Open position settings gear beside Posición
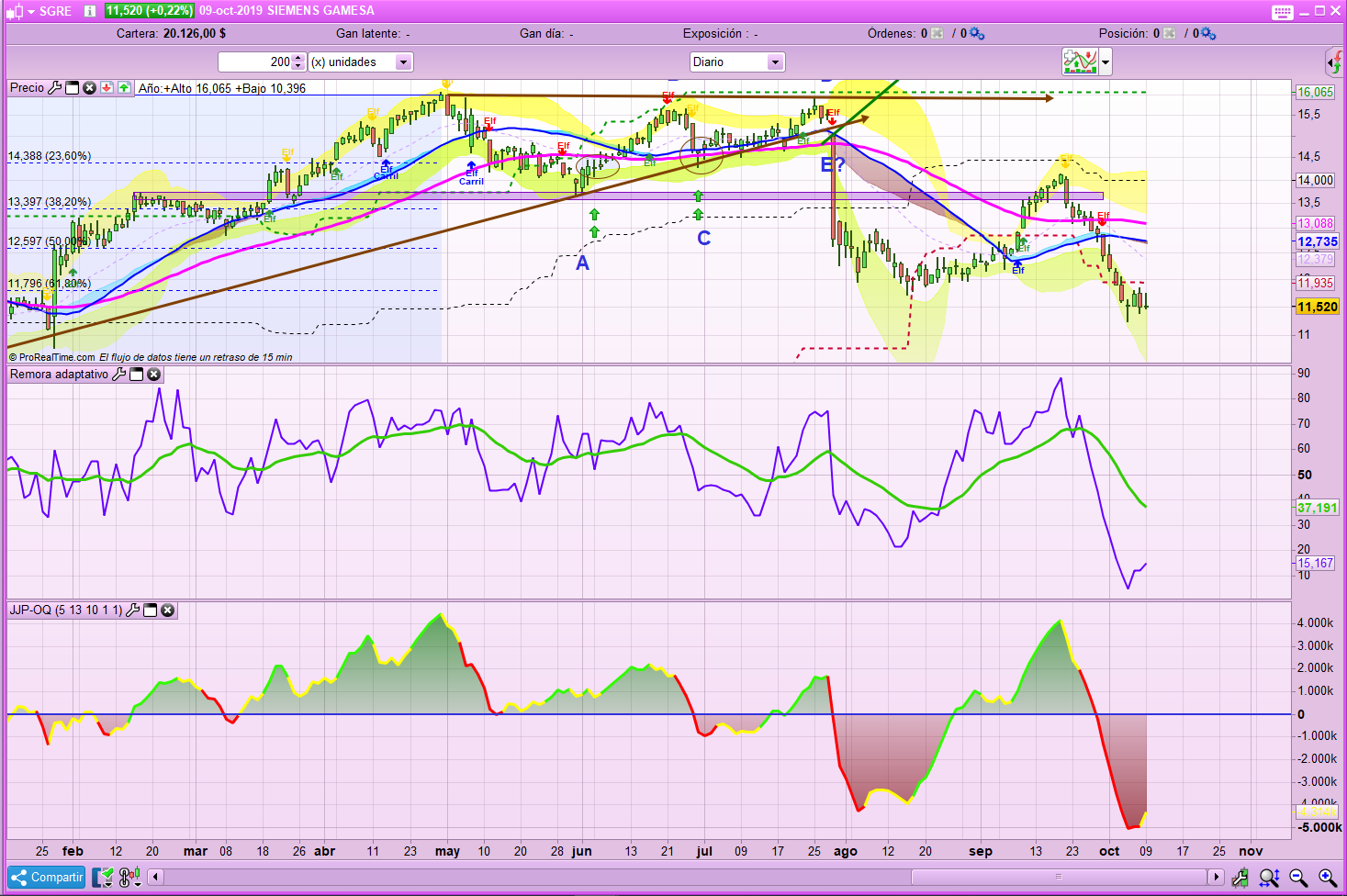 [1208, 34]
